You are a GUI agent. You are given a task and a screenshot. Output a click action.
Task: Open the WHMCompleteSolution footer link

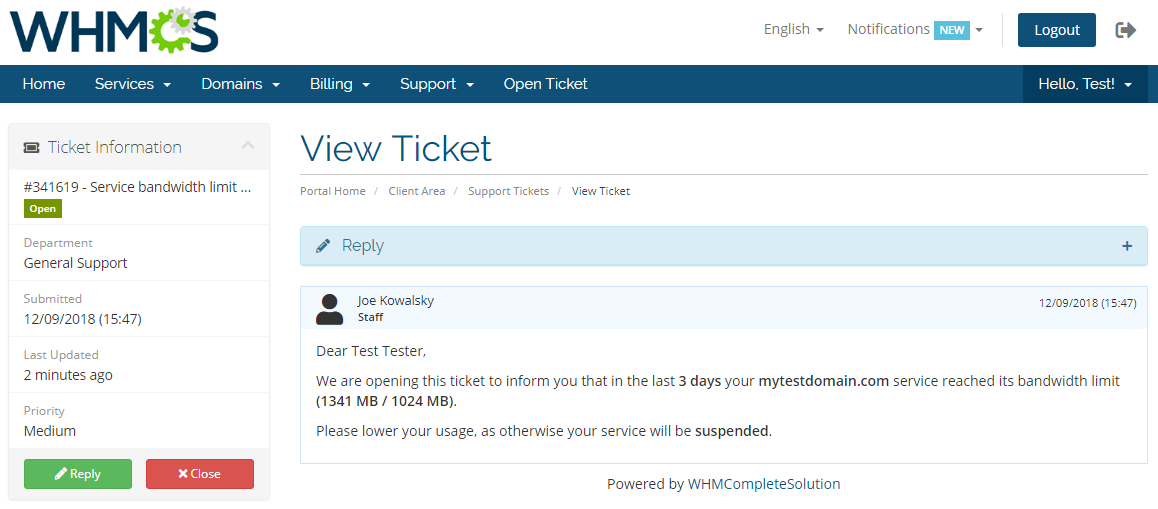tap(764, 484)
